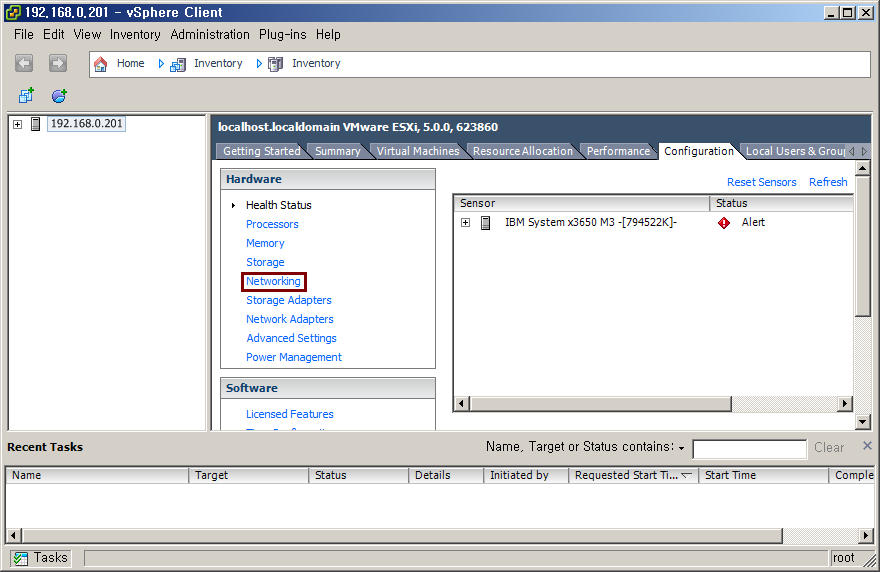Switch to the Resource Allocation tab
The height and width of the screenshot is (572, 880).
click(522, 151)
